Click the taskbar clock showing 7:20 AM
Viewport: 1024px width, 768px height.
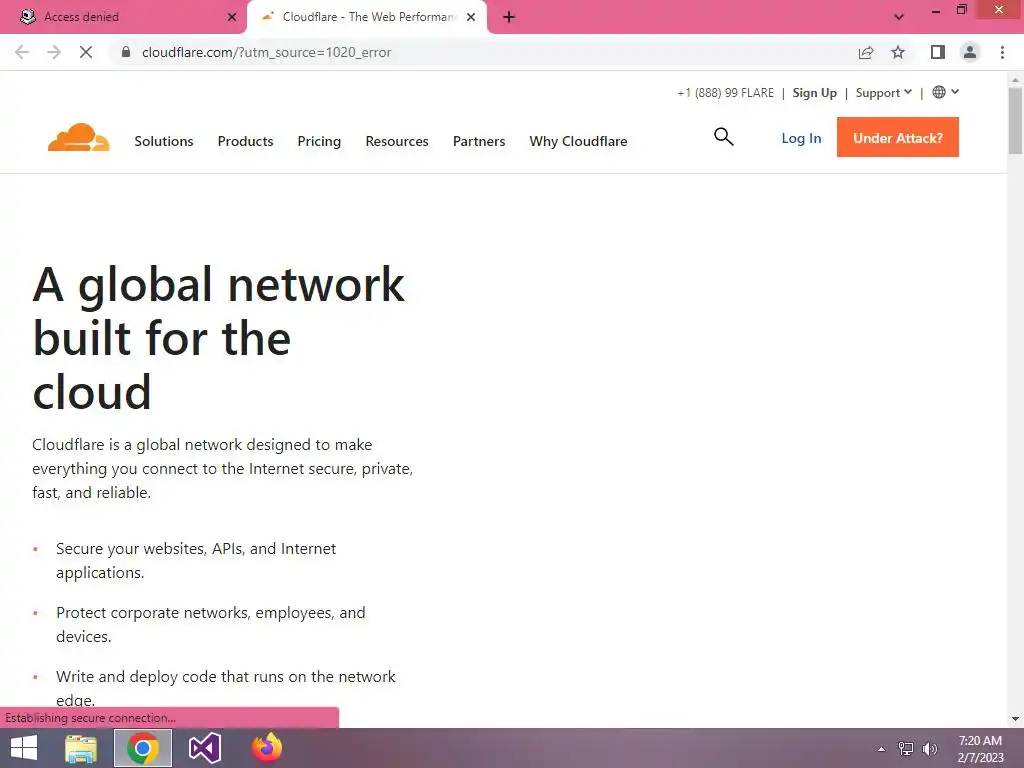click(980, 749)
